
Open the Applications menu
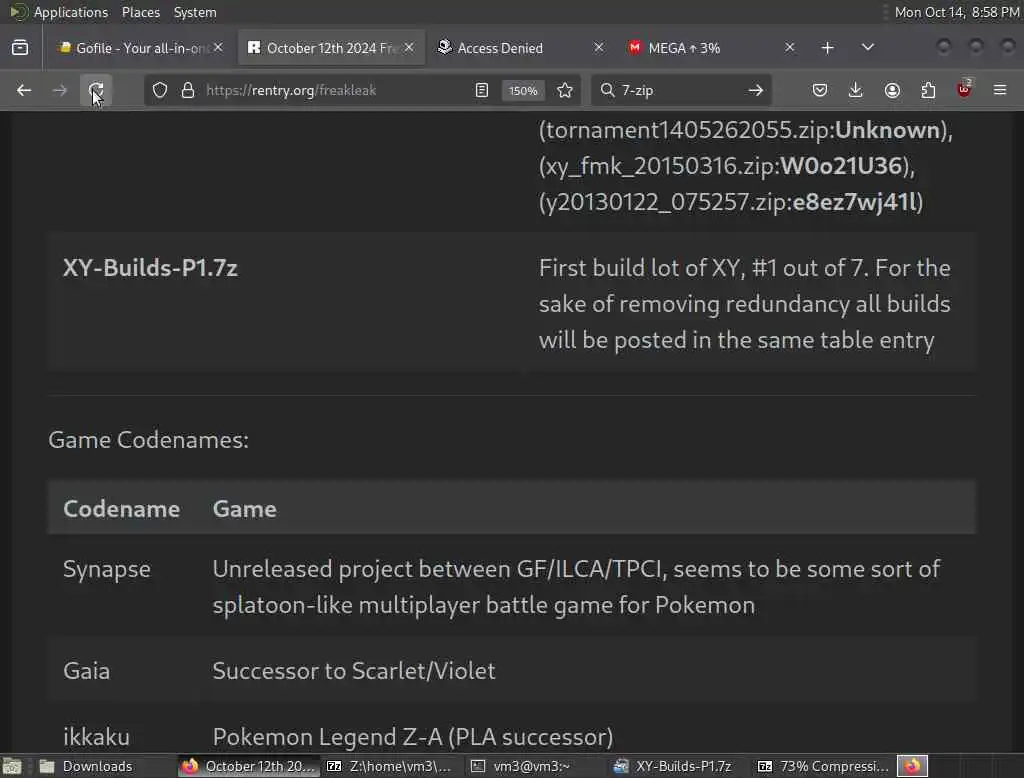pyautogui.click(x=71, y=12)
